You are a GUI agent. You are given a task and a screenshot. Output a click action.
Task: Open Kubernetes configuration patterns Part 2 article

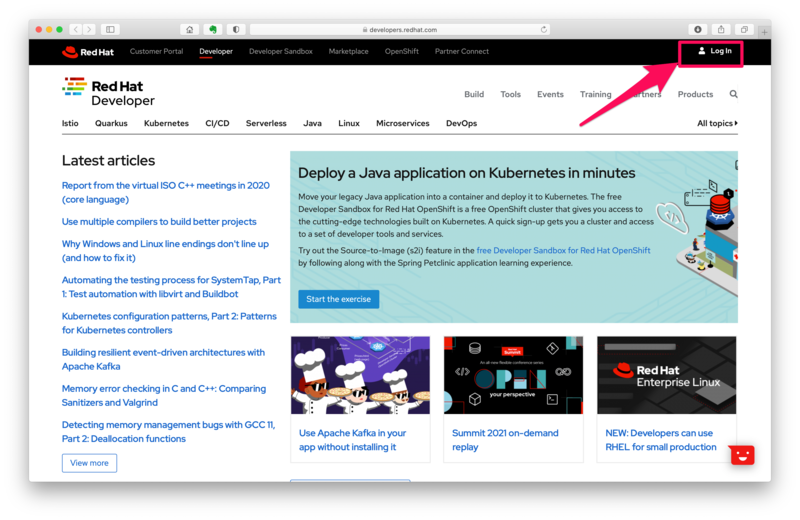pyautogui.click(x=169, y=323)
